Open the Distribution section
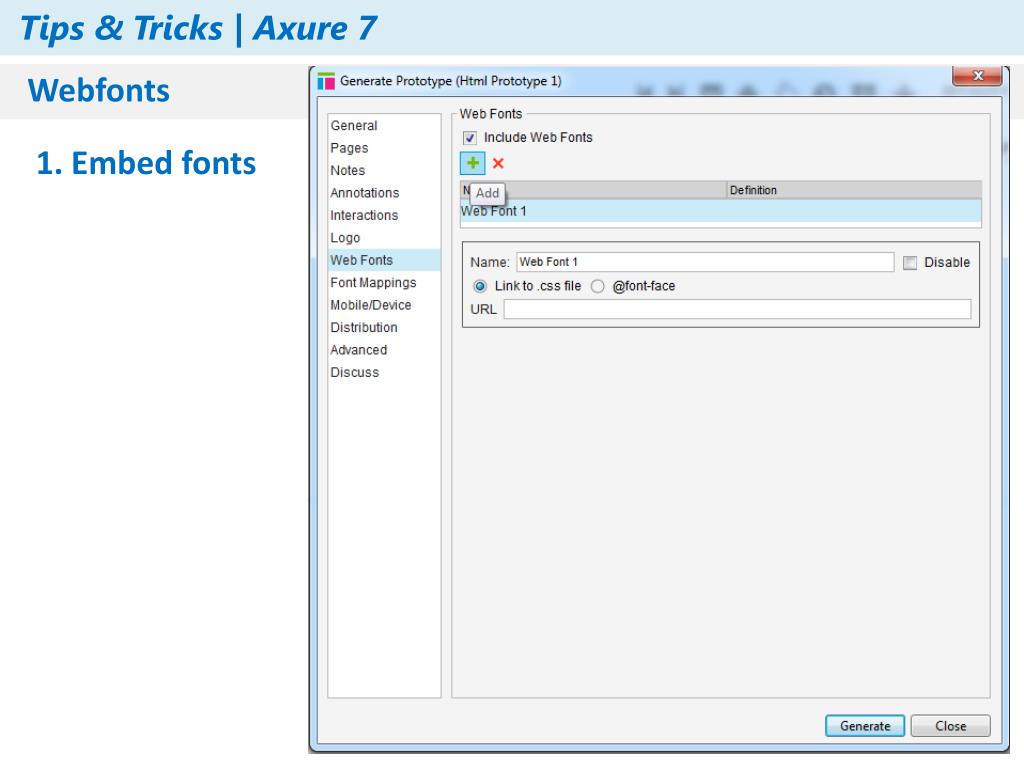 coord(384,327)
